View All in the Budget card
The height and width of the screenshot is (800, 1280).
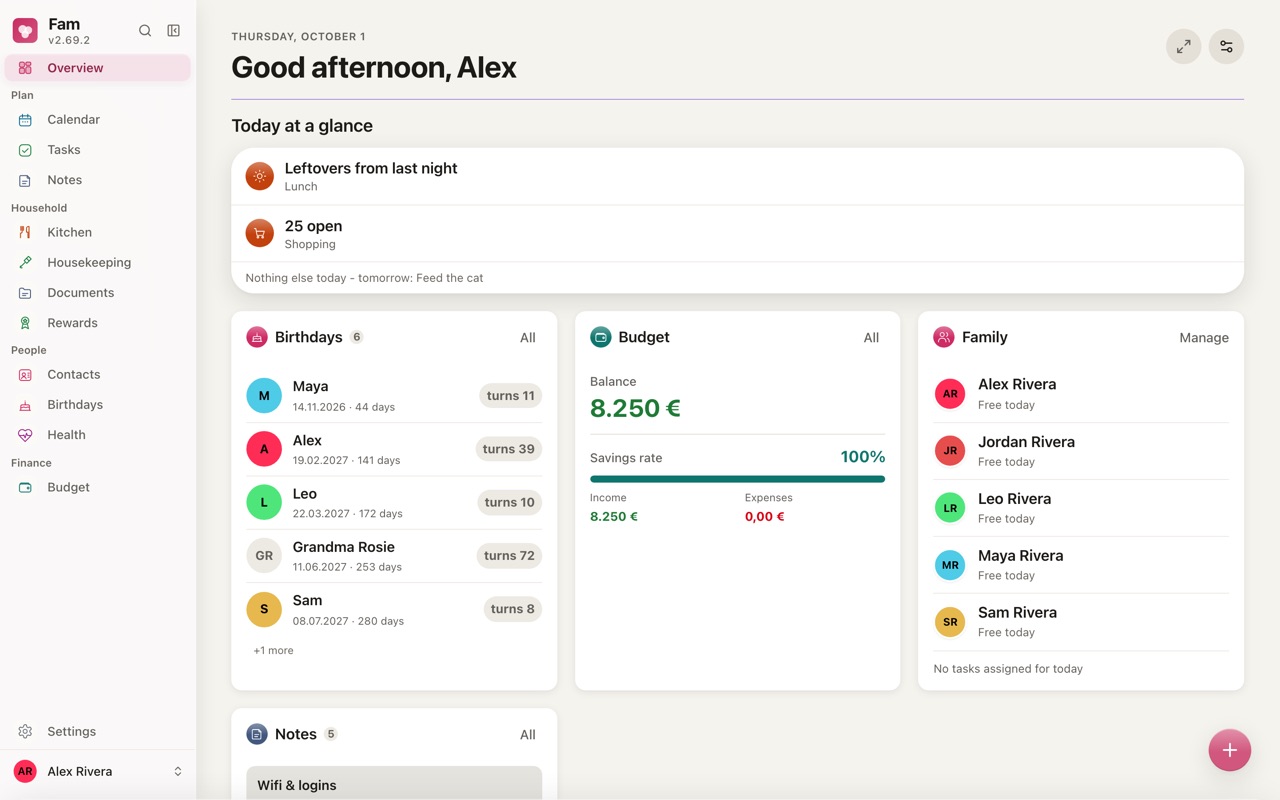click(871, 338)
